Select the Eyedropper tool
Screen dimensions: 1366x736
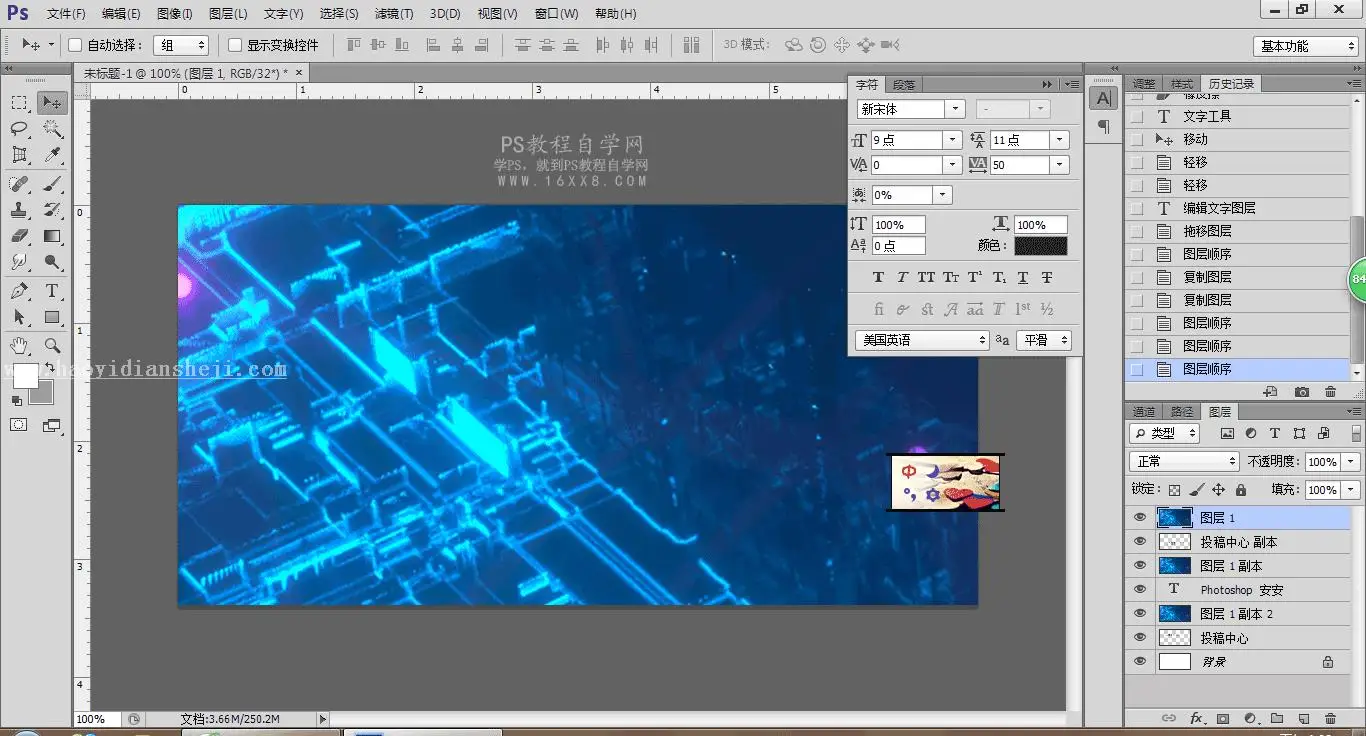tap(52, 155)
